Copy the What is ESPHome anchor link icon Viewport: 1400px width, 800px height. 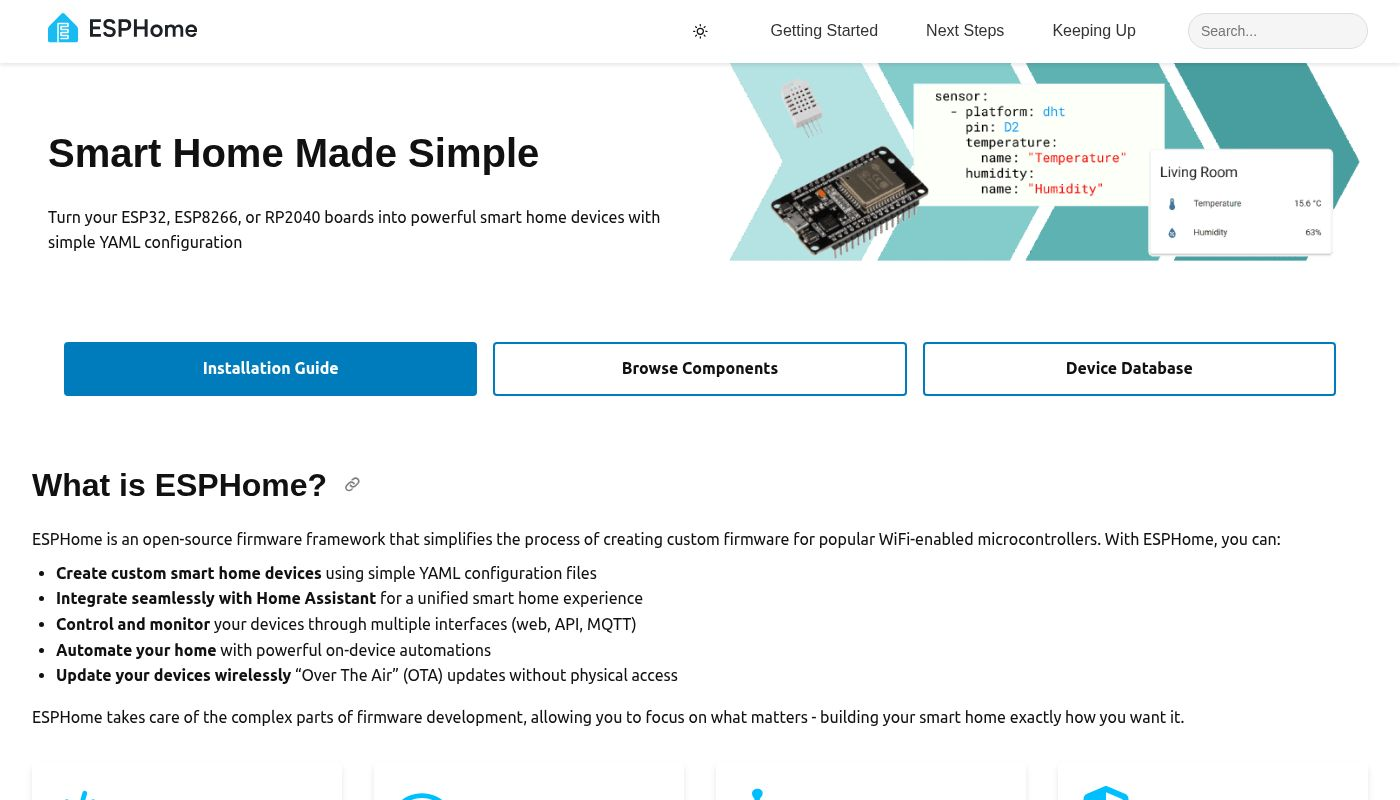352,485
